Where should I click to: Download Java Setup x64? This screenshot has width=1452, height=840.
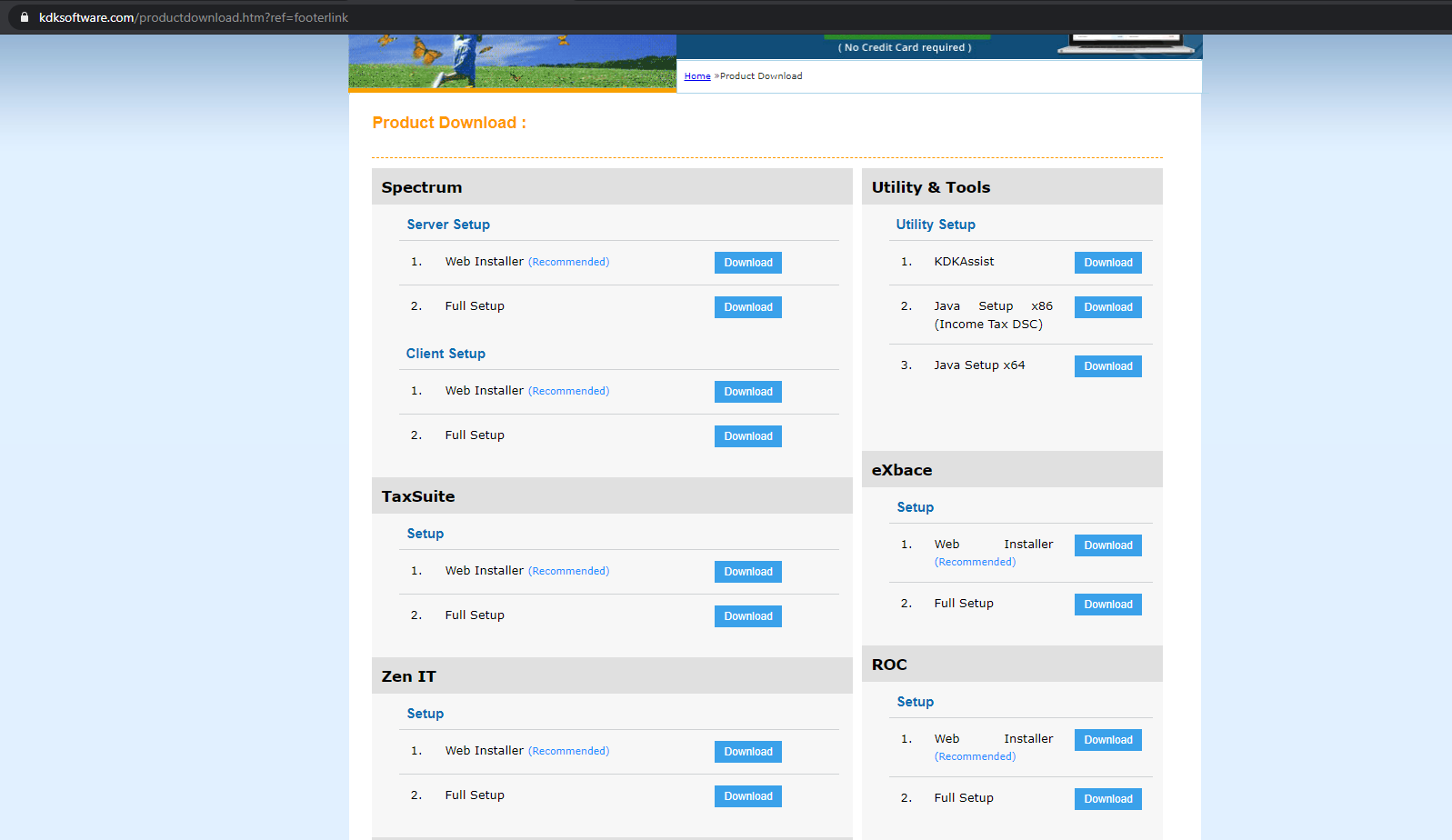(x=1108, y=366)
